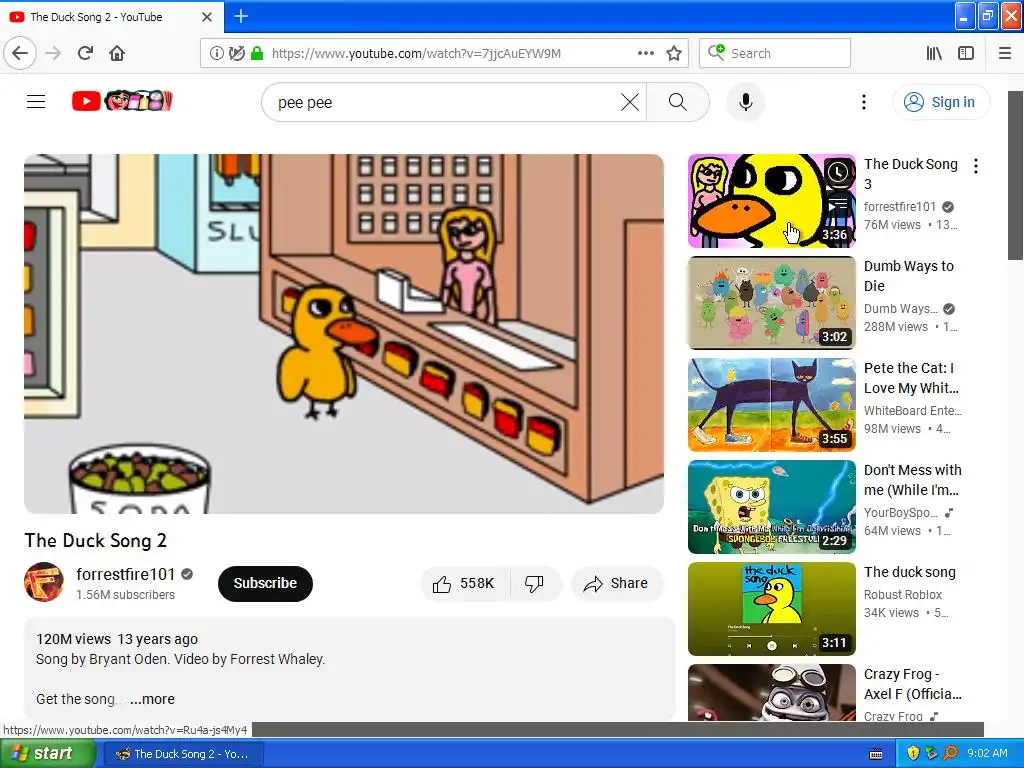1024x768 pixels.
Task: Open the Firefox library icon
Action: (934, 53)
